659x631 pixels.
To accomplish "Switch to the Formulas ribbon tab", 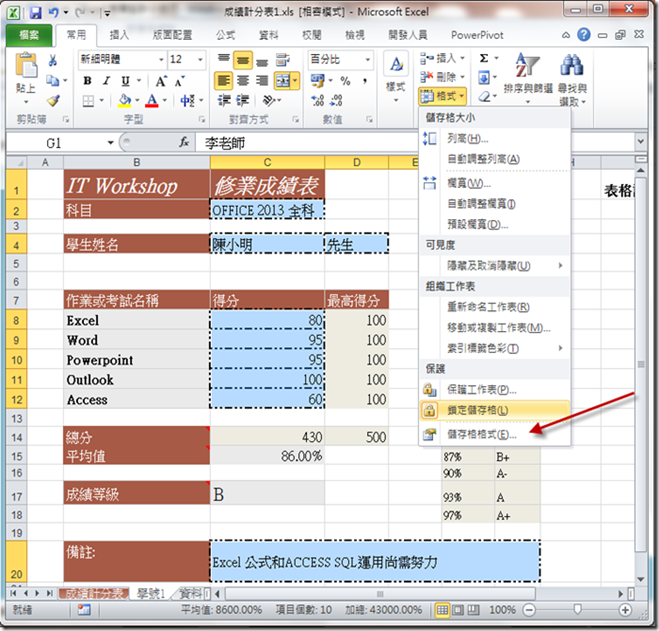I will [226, 35].
